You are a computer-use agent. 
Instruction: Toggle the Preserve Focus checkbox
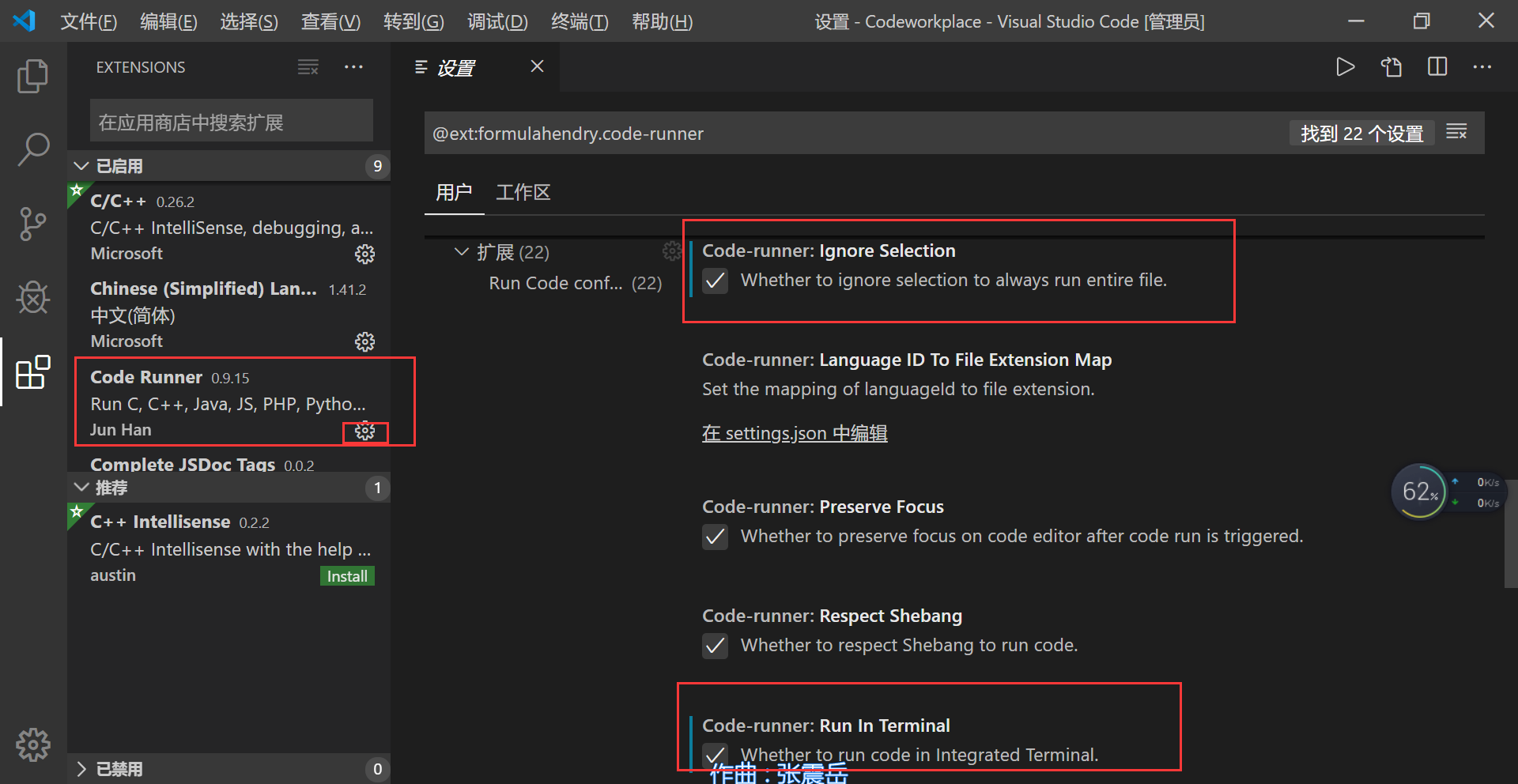click(716, 537)
